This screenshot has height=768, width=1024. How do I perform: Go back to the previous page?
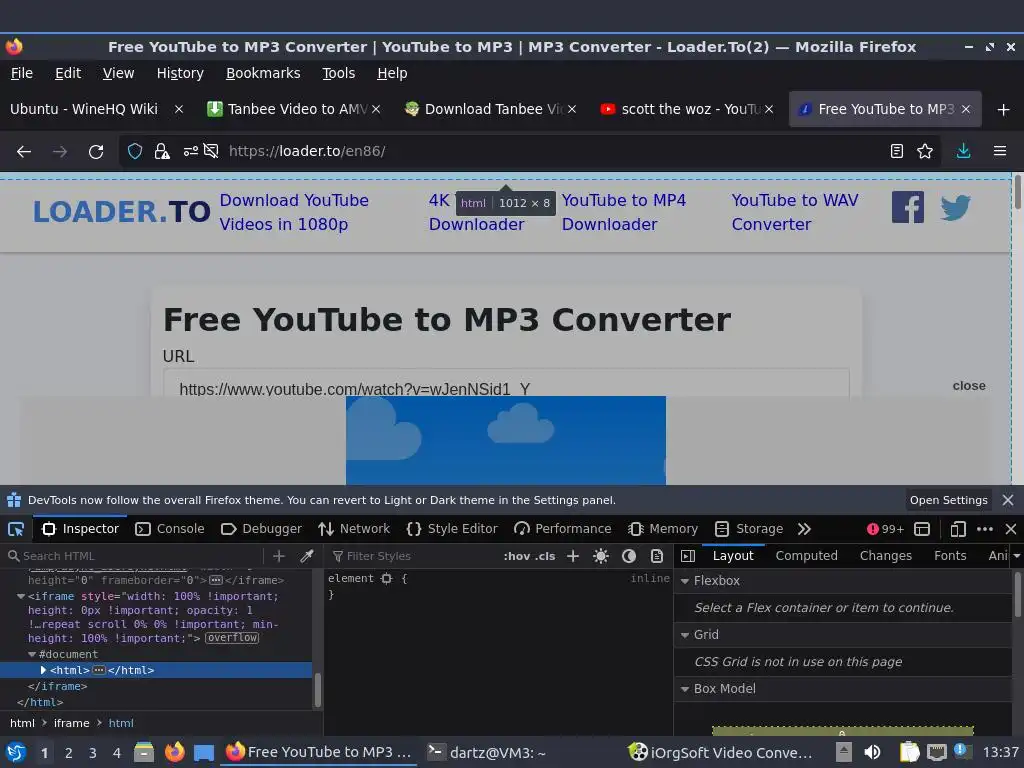coord(24,152)
